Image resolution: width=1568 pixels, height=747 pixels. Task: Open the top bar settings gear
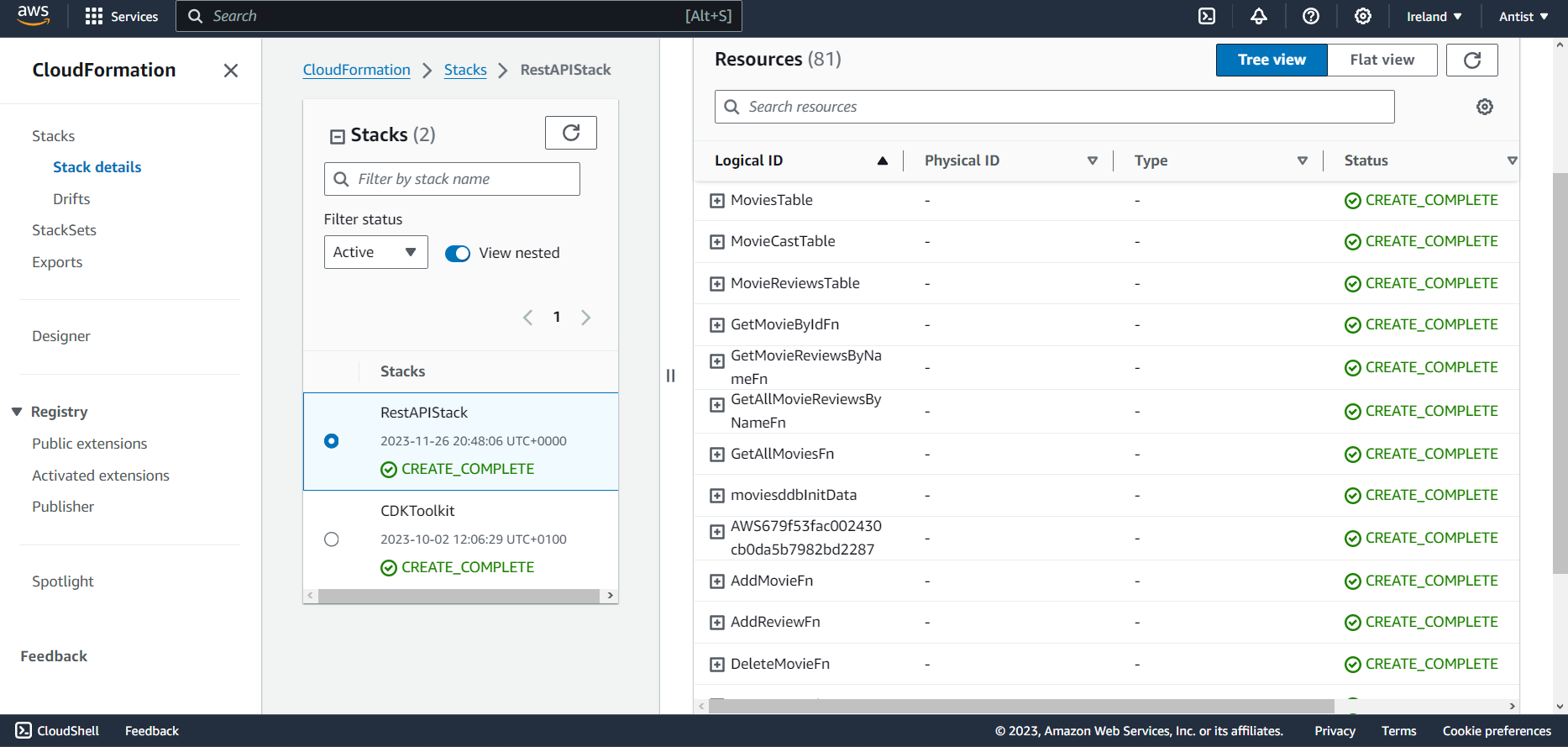click(x=1363, y=16)
